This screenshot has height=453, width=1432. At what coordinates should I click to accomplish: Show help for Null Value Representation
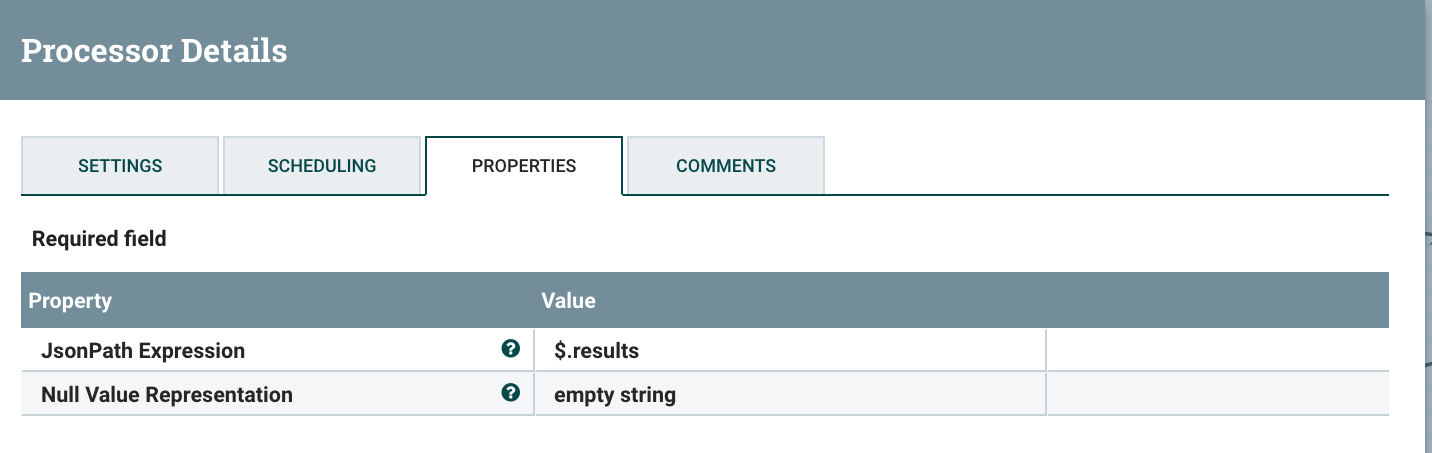pos(510,393)
